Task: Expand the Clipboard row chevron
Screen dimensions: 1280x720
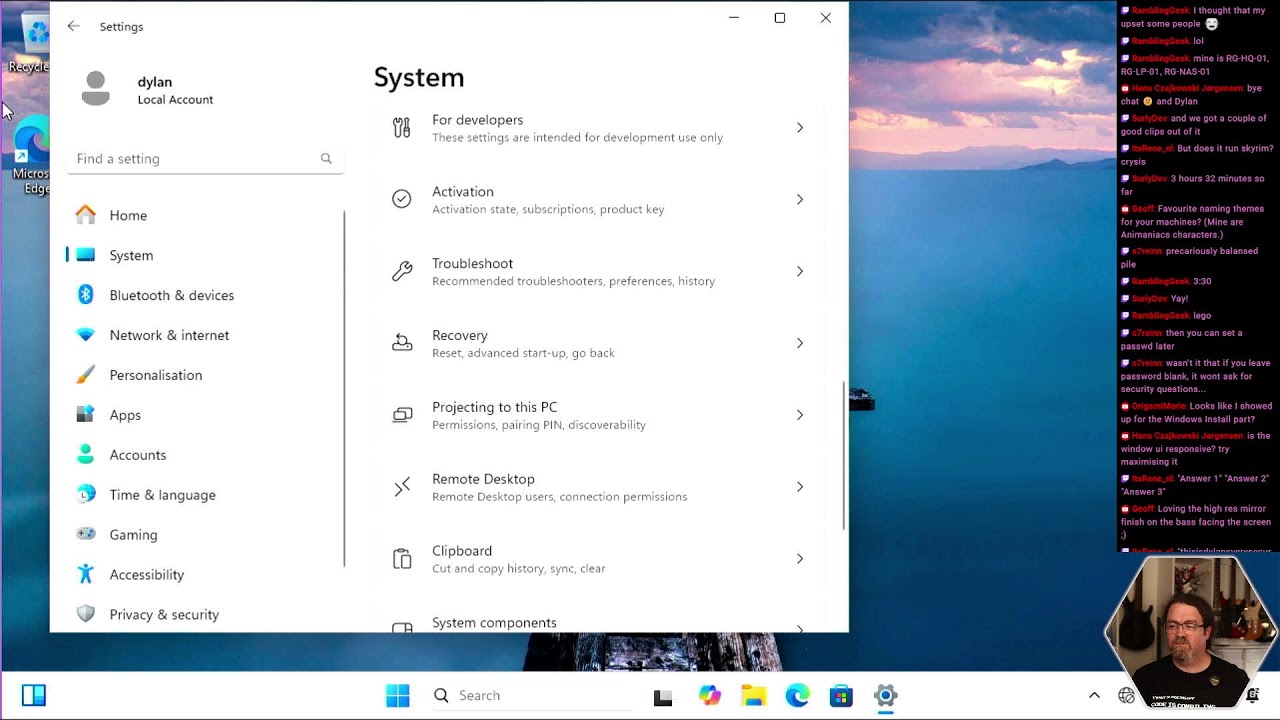Action: (800, 559)
